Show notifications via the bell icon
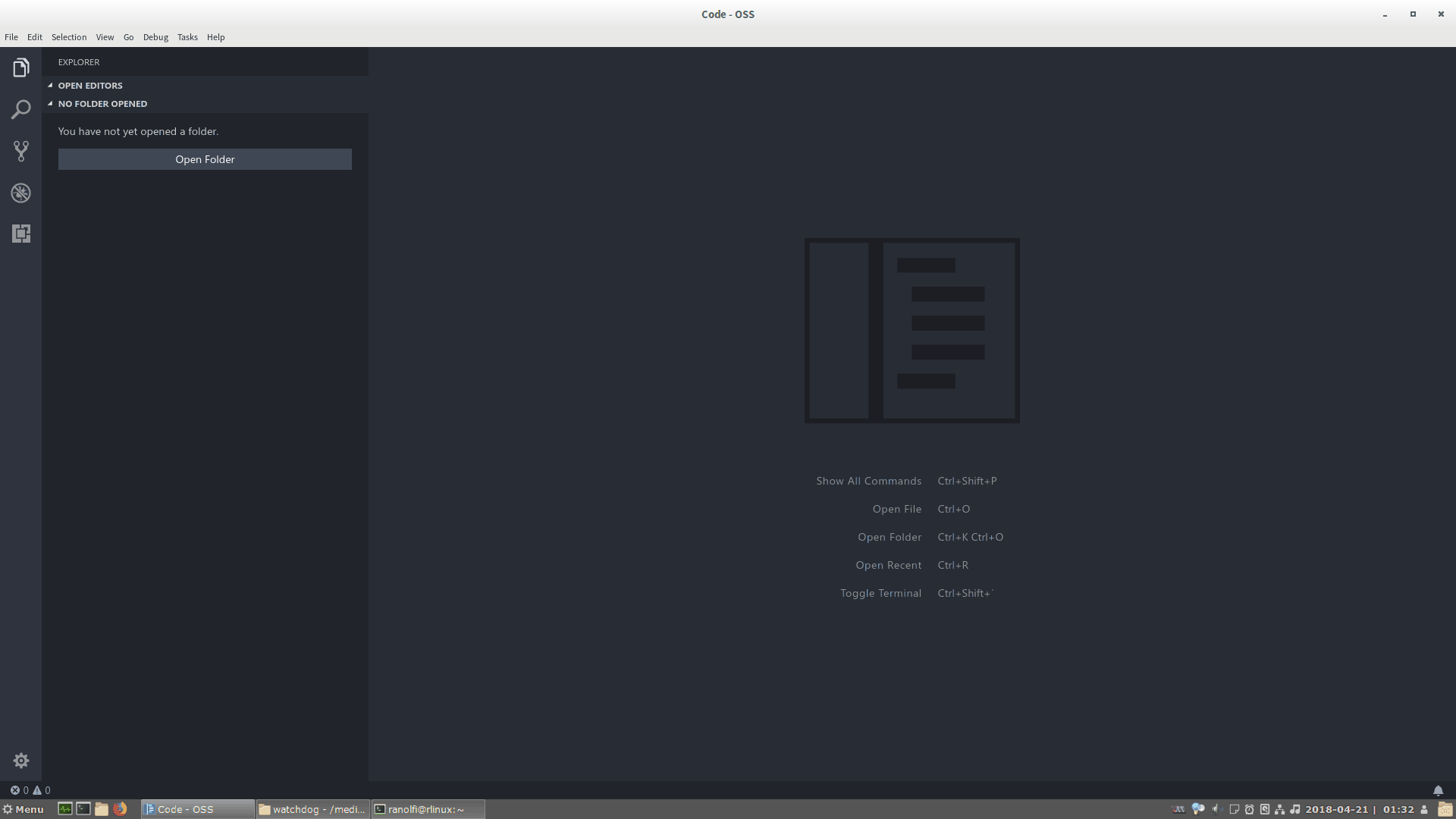The height and width of the screenshot is (819, 1456). (1439, 790)
